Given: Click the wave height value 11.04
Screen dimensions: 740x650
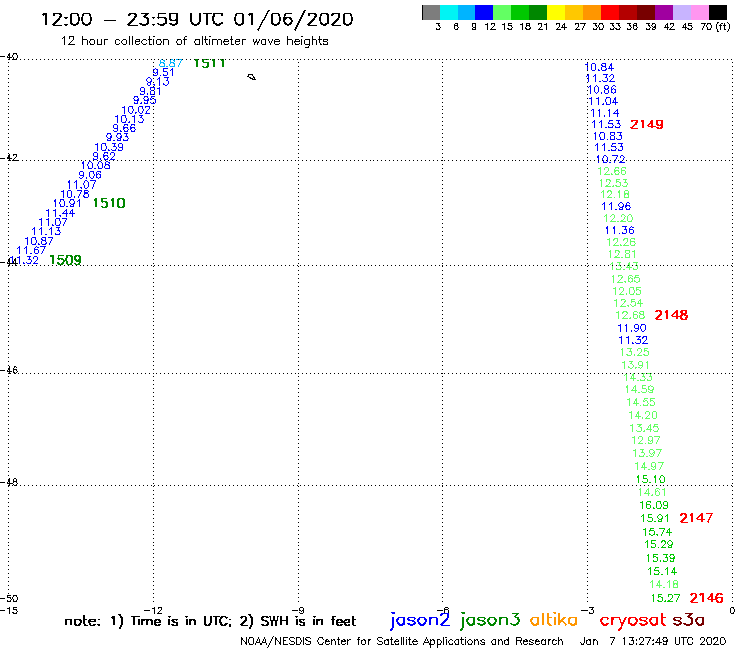Looking at the screenshot, I should (603, 101).
